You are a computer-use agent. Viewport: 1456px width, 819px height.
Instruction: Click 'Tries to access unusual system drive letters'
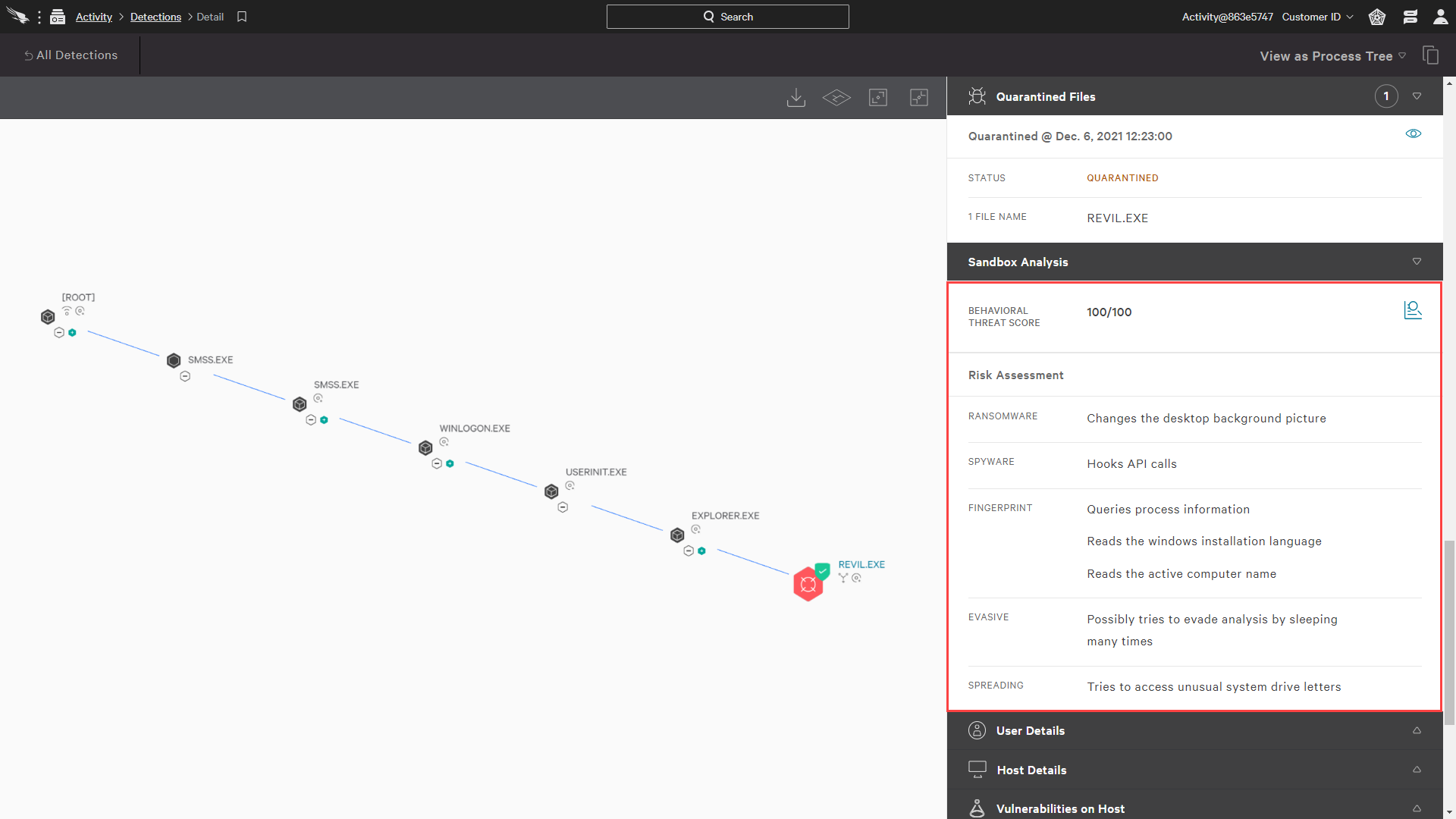[1213, 687]
